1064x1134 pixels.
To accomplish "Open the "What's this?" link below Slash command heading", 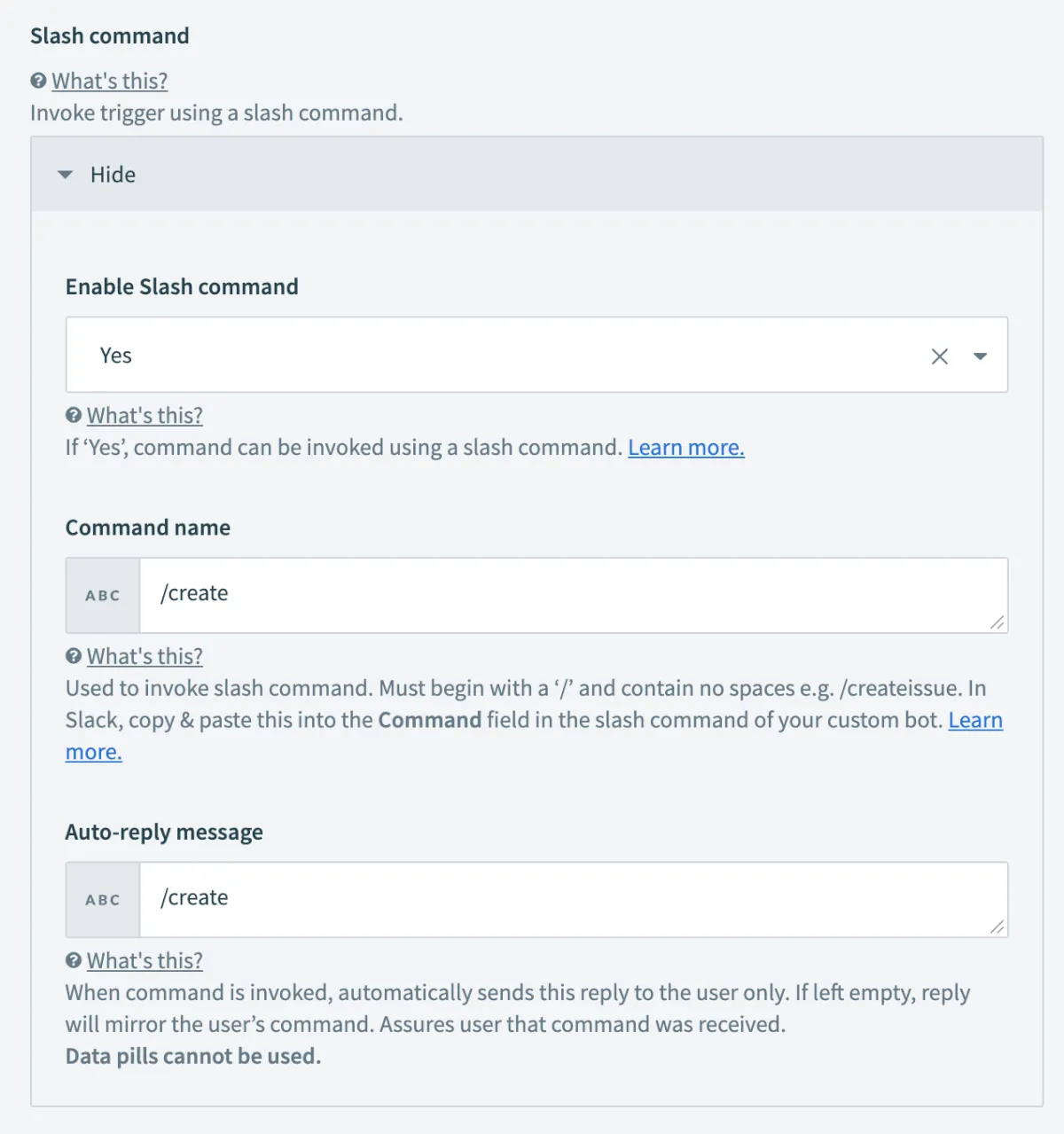I will coord(109,81).
